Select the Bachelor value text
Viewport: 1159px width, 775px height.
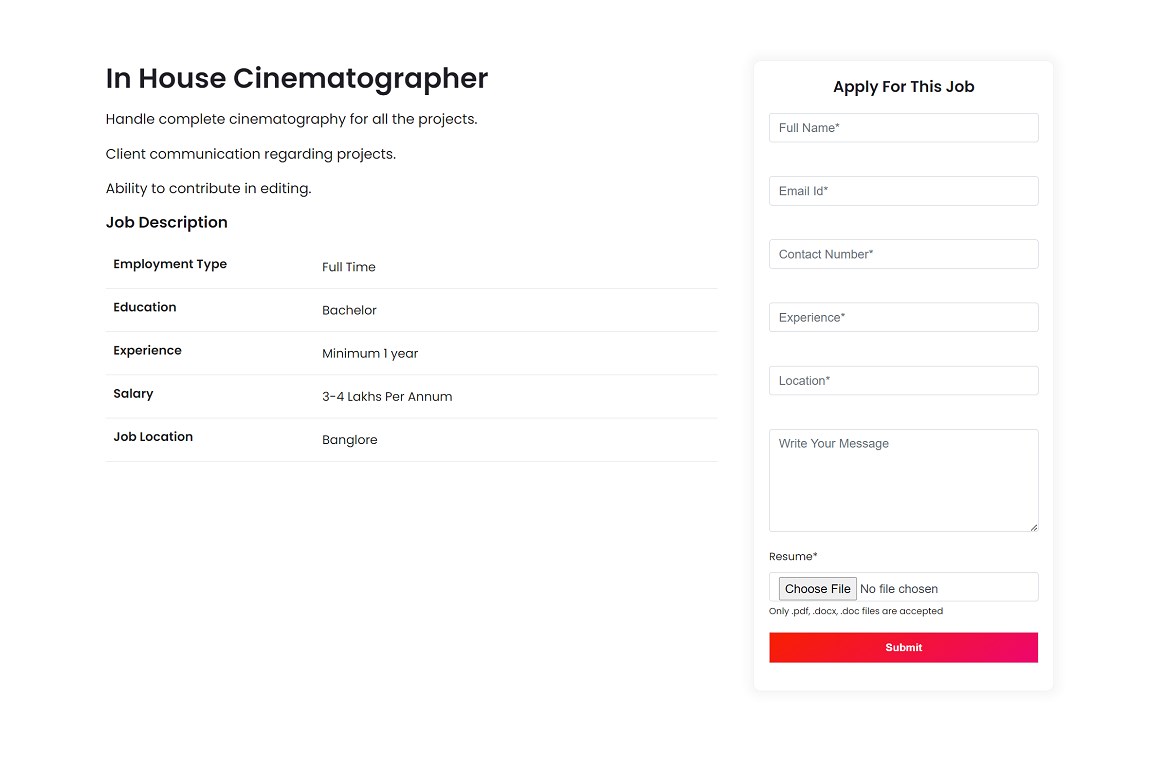[349, 310]
